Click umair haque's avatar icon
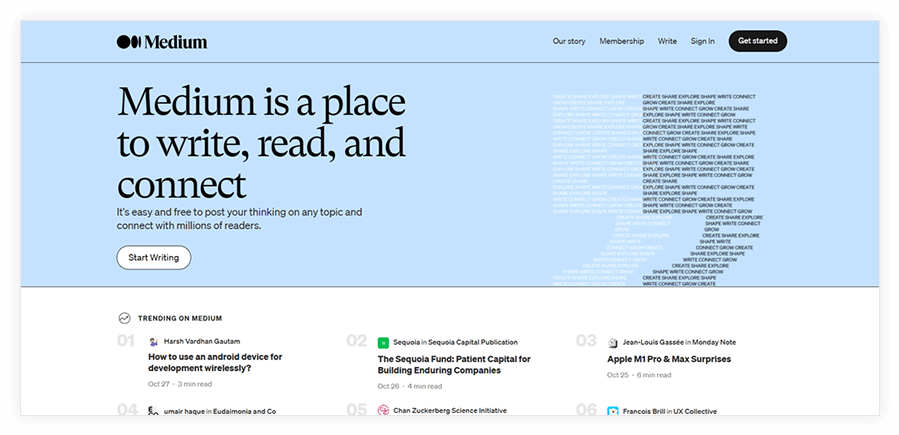 [153, 411]
